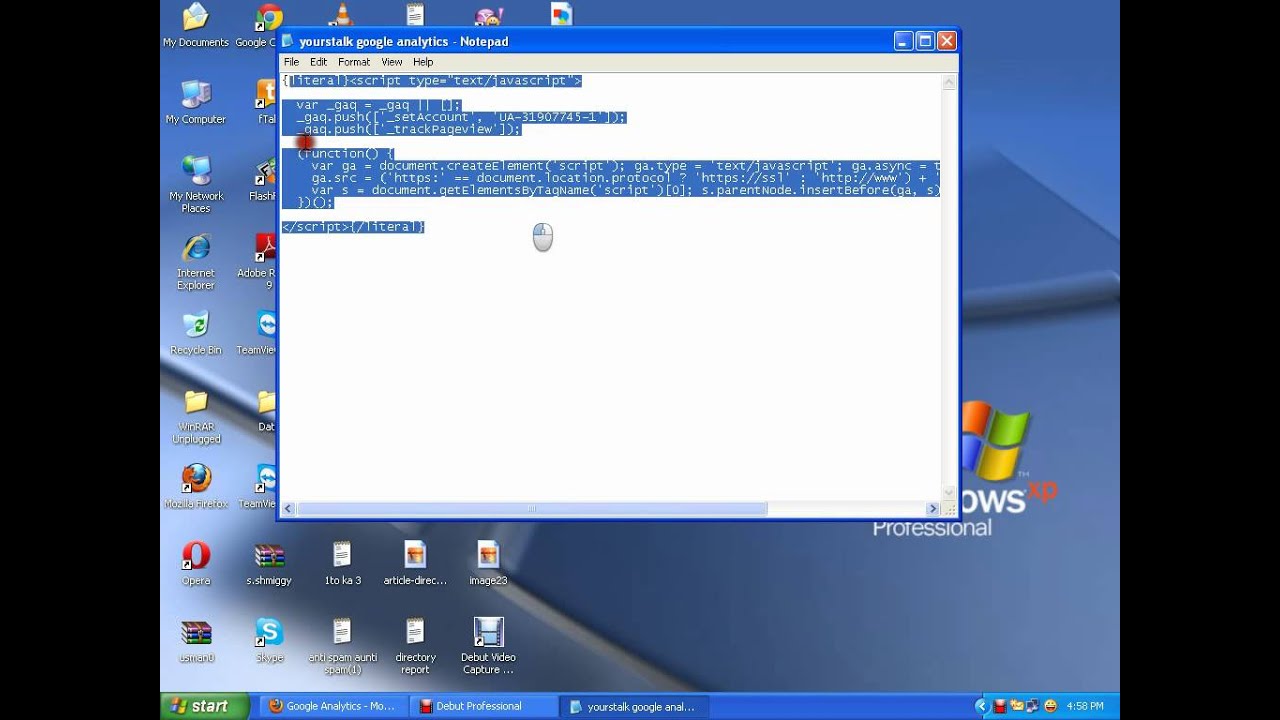Select the article-direc... file icon
The image size is (1280, 720).
click(x=415, y=564)
